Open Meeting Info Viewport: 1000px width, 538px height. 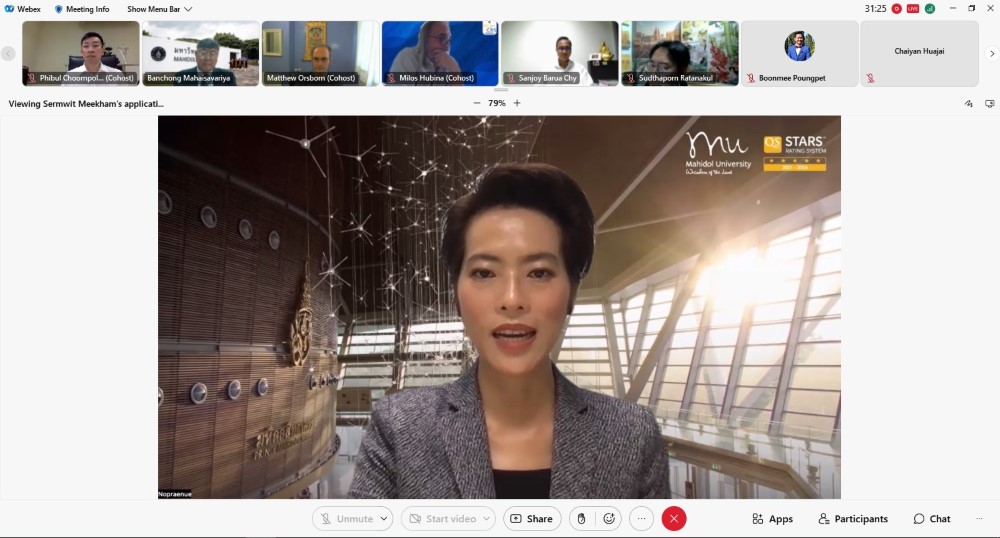click(x=82, y=9)
